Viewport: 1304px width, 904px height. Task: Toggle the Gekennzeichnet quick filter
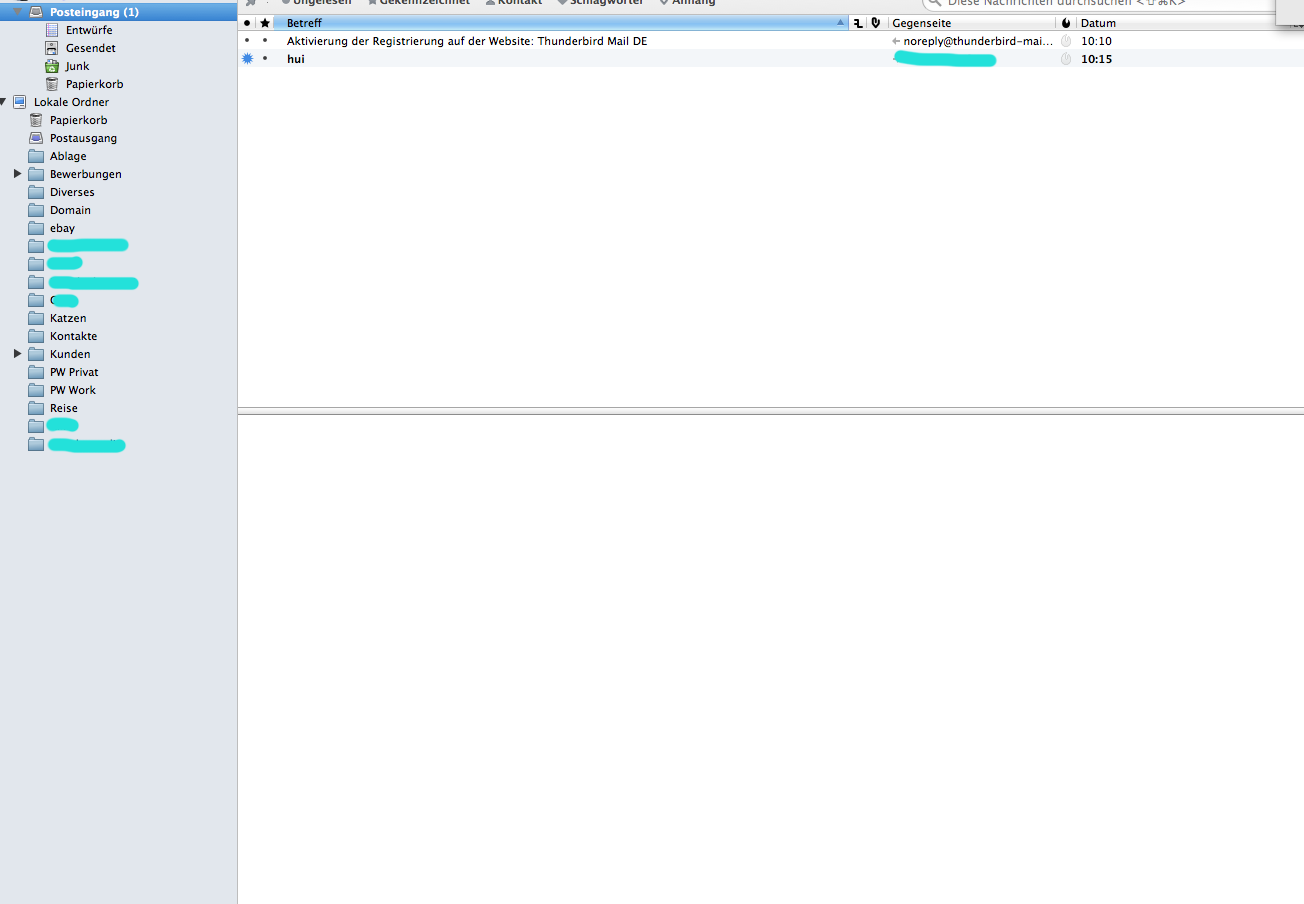point(418,3)
